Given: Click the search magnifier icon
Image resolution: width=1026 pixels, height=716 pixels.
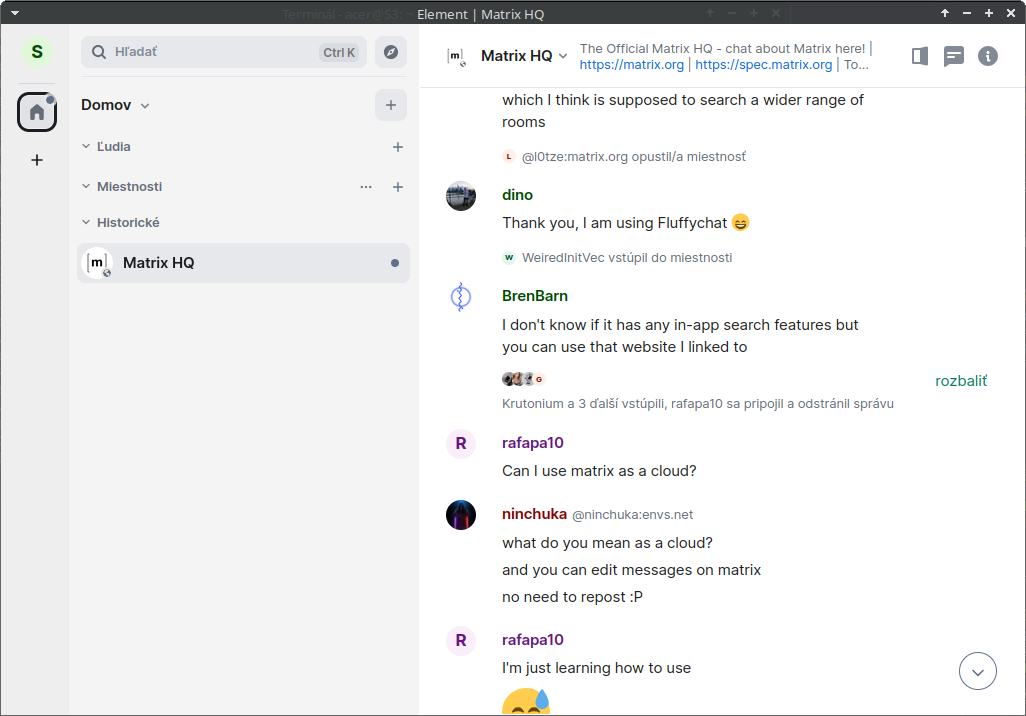Looking at the screenshot, I should pyautogui.click(x=99, y=52).
